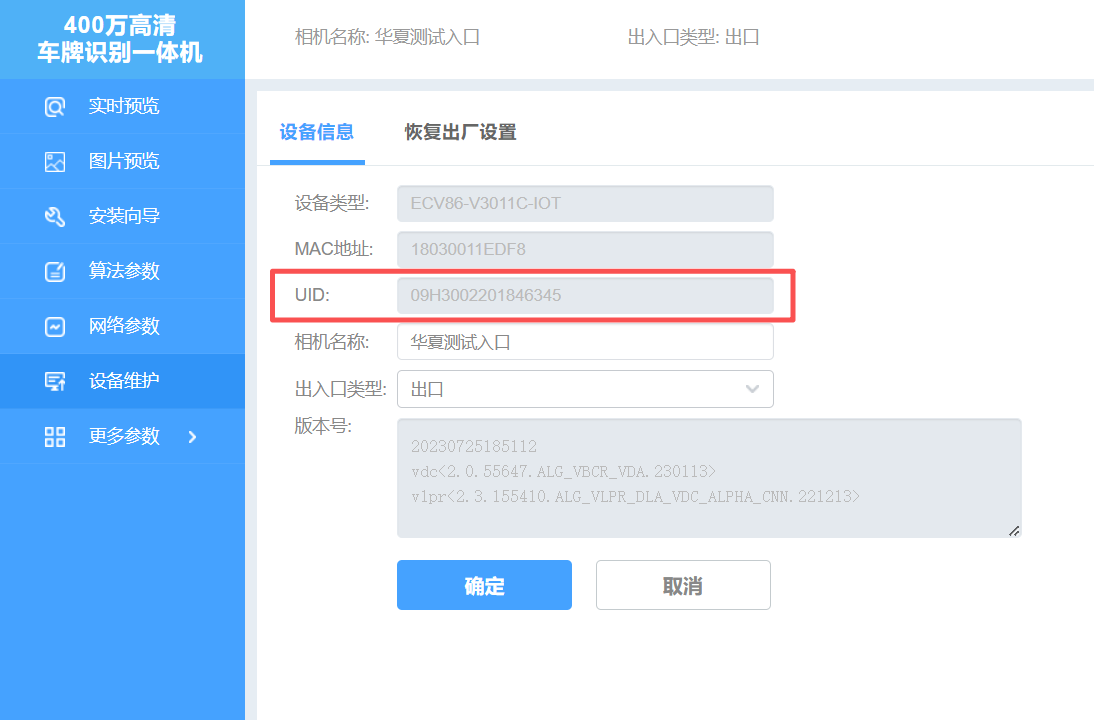Click the 设备类型 field ECV86-V3011C-IOT
This screenshot has width=1094, height=720.
tap(585, 204)
